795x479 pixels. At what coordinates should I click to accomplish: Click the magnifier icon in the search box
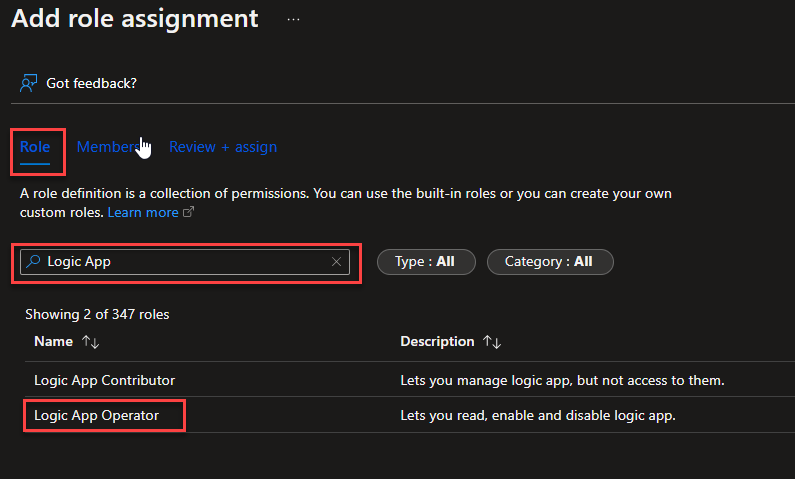34,262
